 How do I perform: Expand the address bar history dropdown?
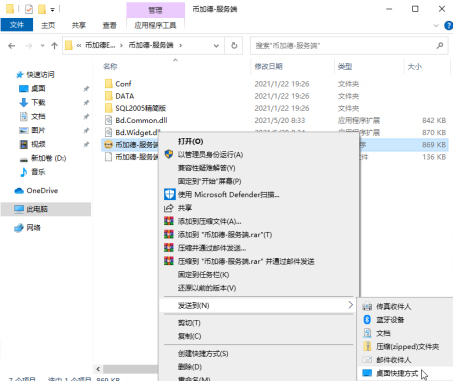pyautogui.click(x=216, y=46)
